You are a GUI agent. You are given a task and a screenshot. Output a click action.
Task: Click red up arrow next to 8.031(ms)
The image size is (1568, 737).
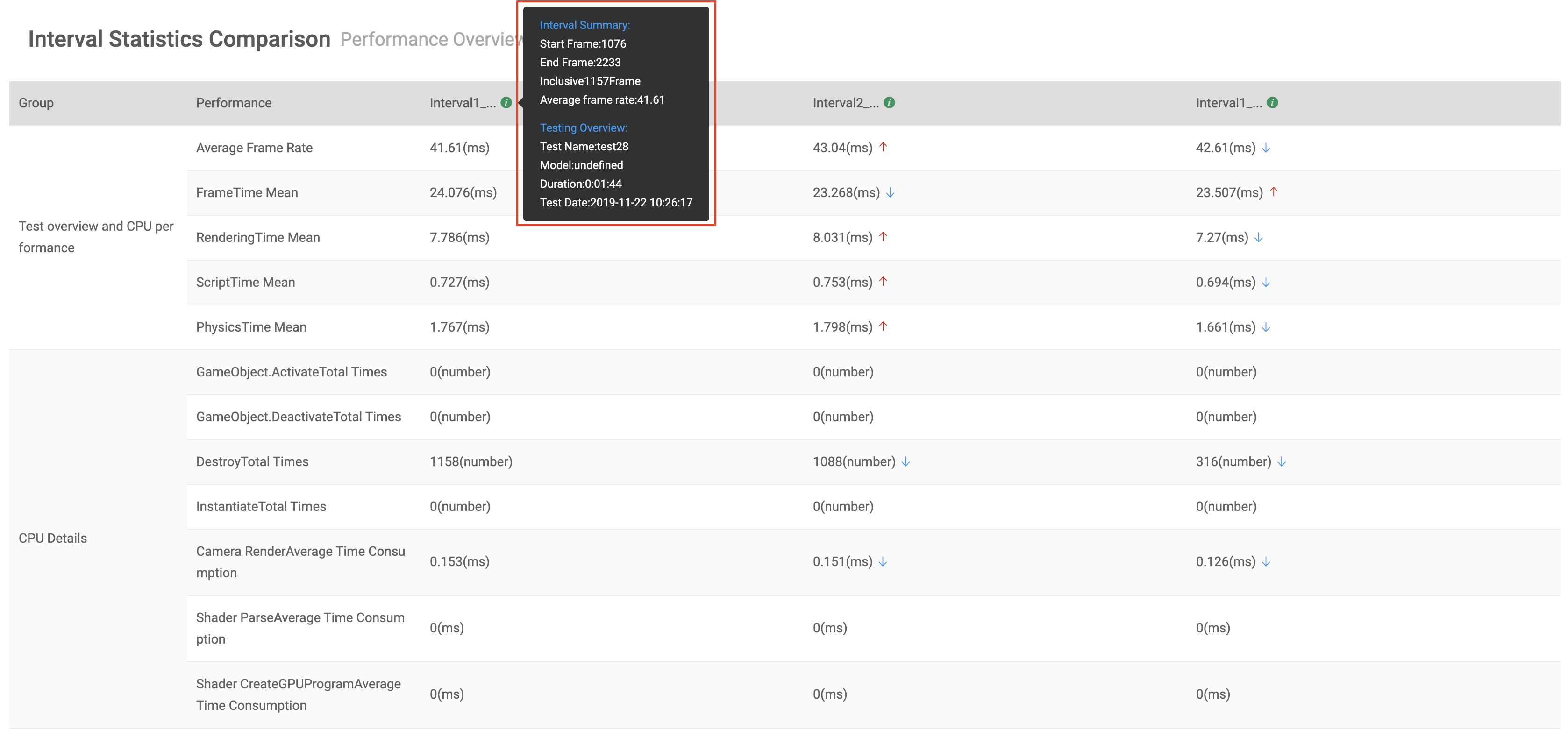883,237
